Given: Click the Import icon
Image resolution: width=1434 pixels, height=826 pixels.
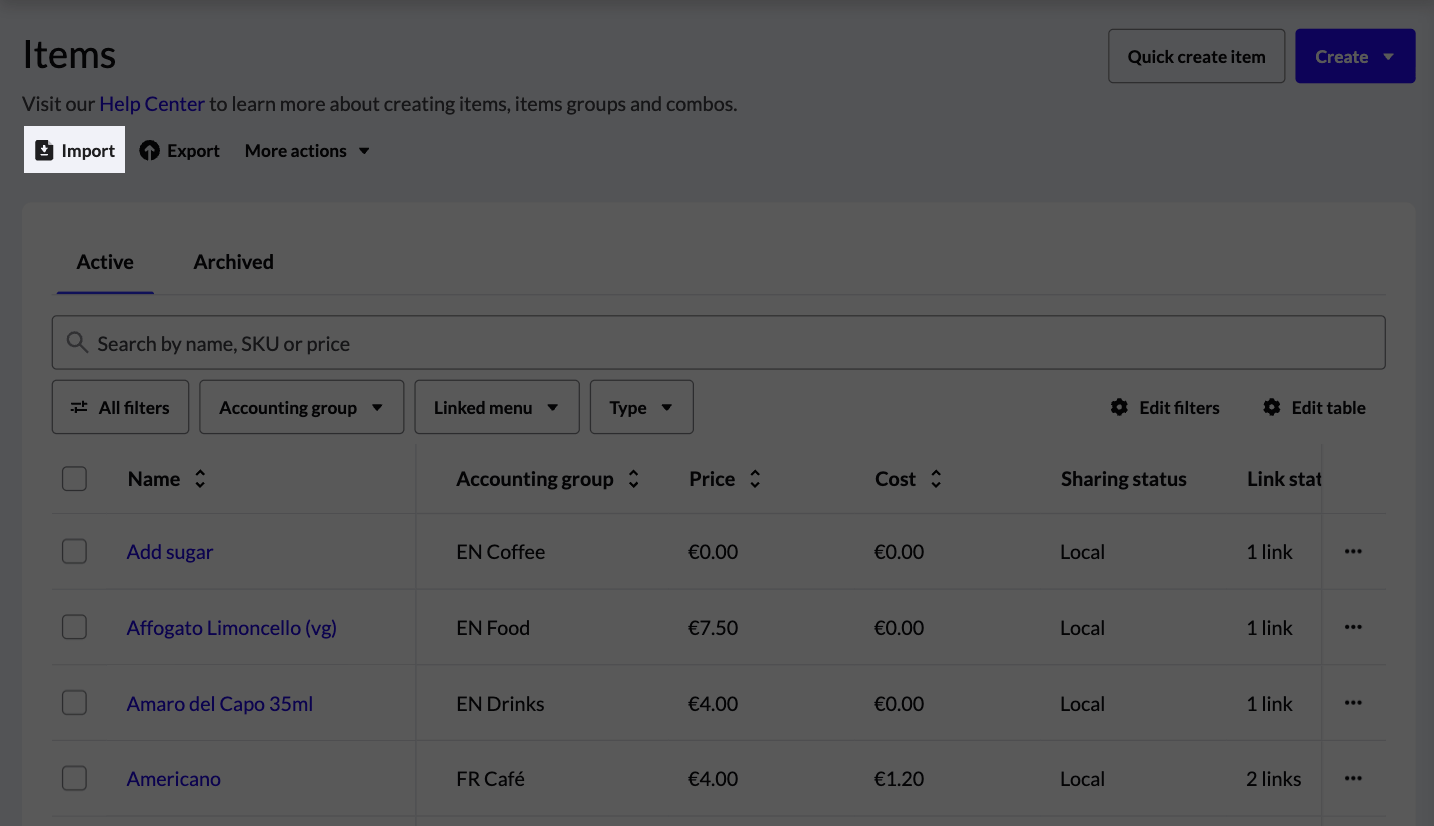Looking at the screenshot, I should tap(44, 149).
